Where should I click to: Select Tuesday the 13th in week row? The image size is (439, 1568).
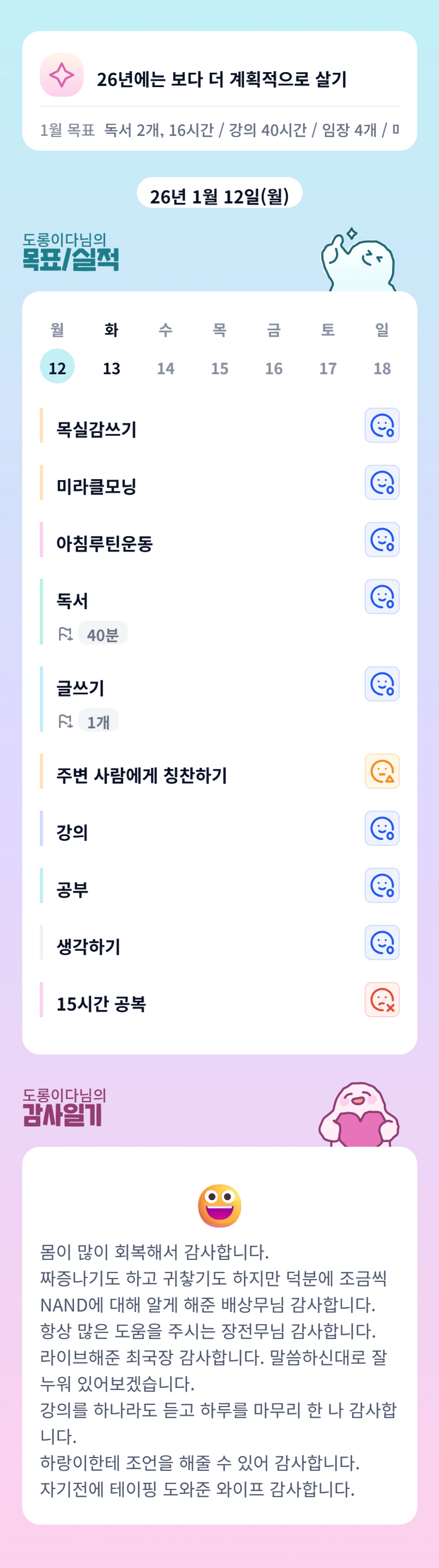tap(111, 368)
